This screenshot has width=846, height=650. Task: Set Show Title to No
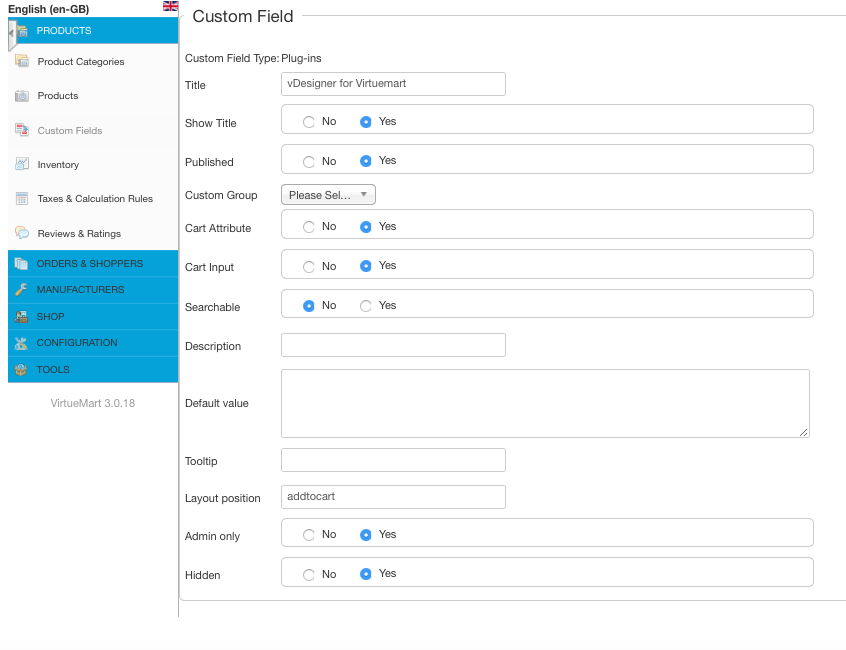click(309, 122)
